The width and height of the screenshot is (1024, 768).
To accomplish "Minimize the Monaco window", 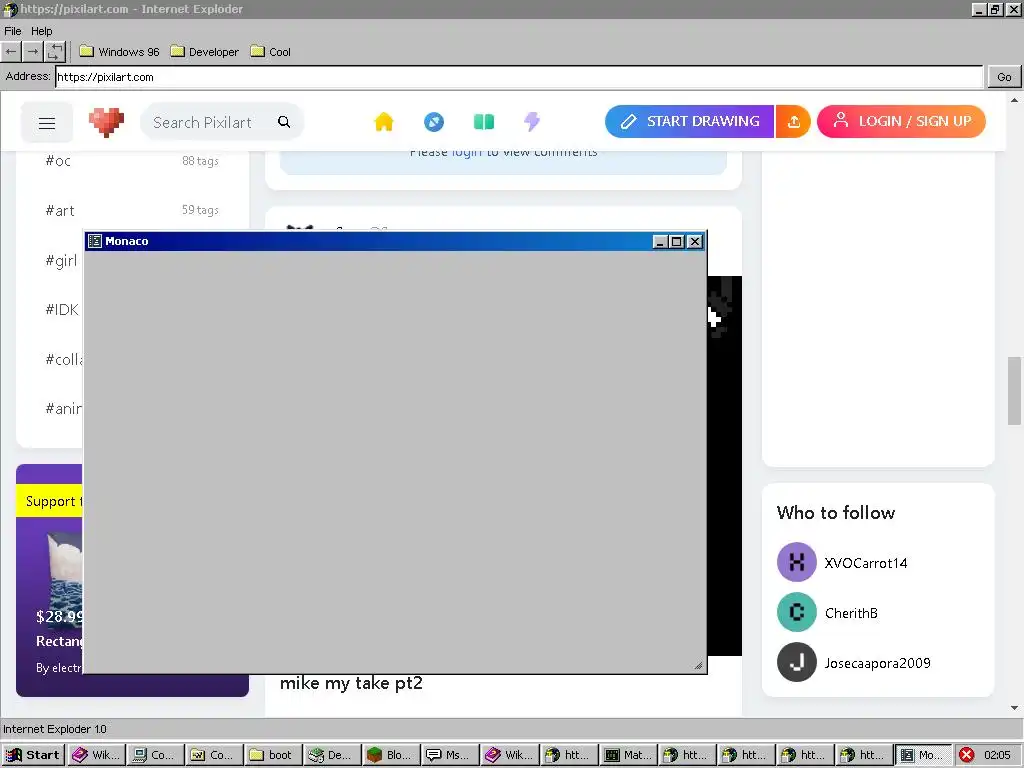I will [x=660, y=242].
